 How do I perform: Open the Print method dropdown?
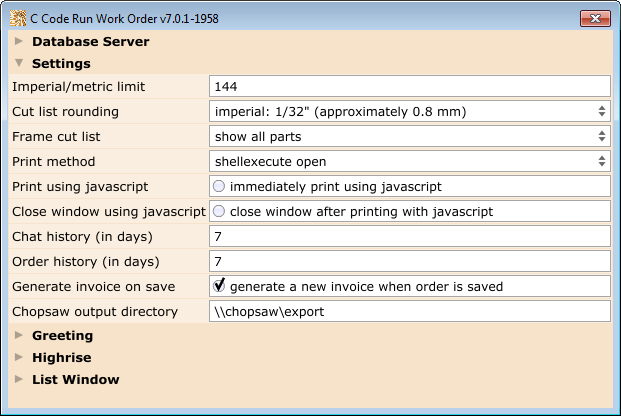[x=410, y=161]
